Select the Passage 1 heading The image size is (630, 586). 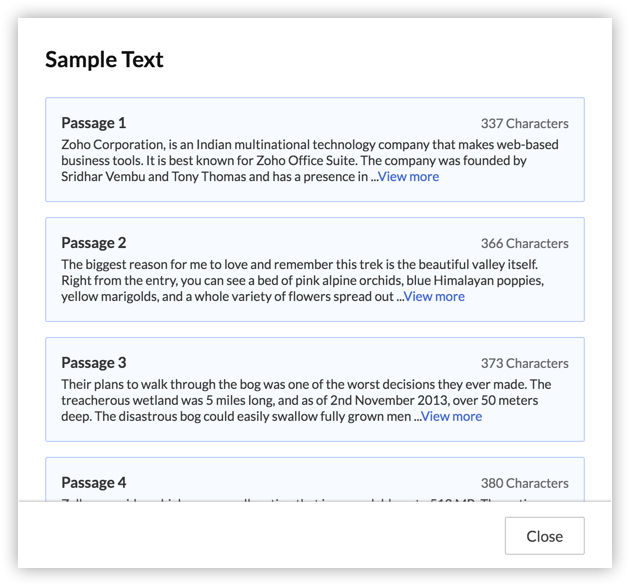[94, 123]
